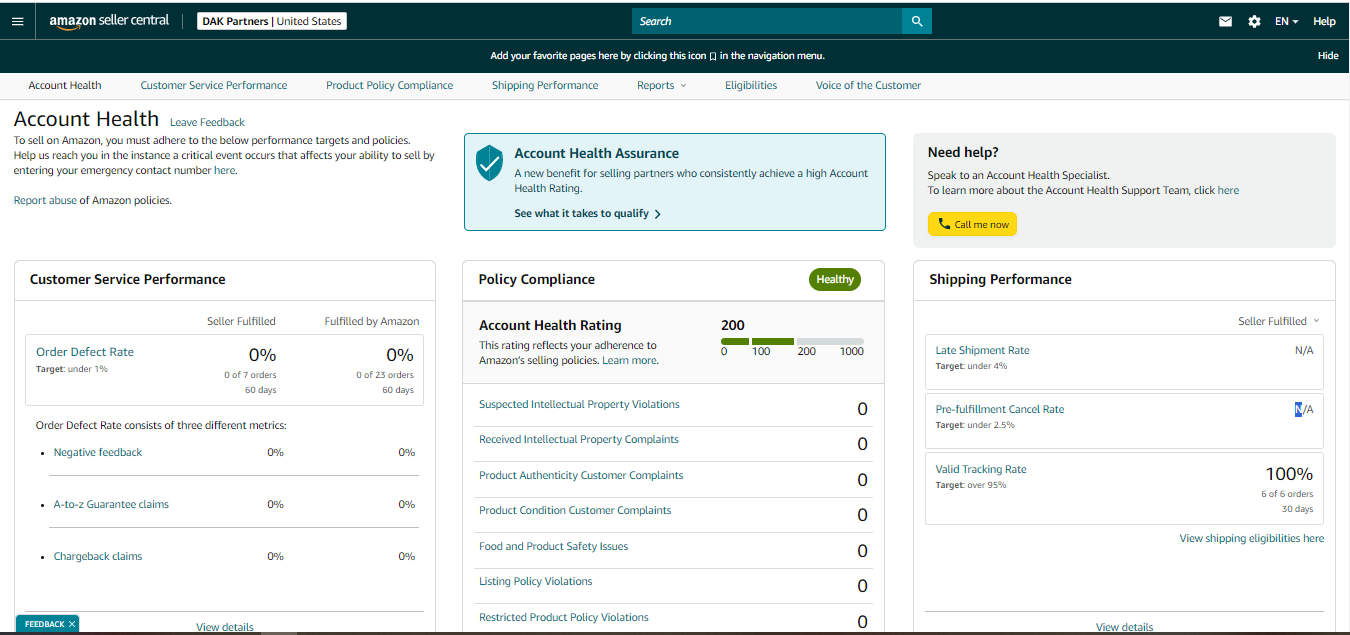This screenshot has height=635, width=1350.
Task: Open the Negative feedback metric link
Action: 98,453
